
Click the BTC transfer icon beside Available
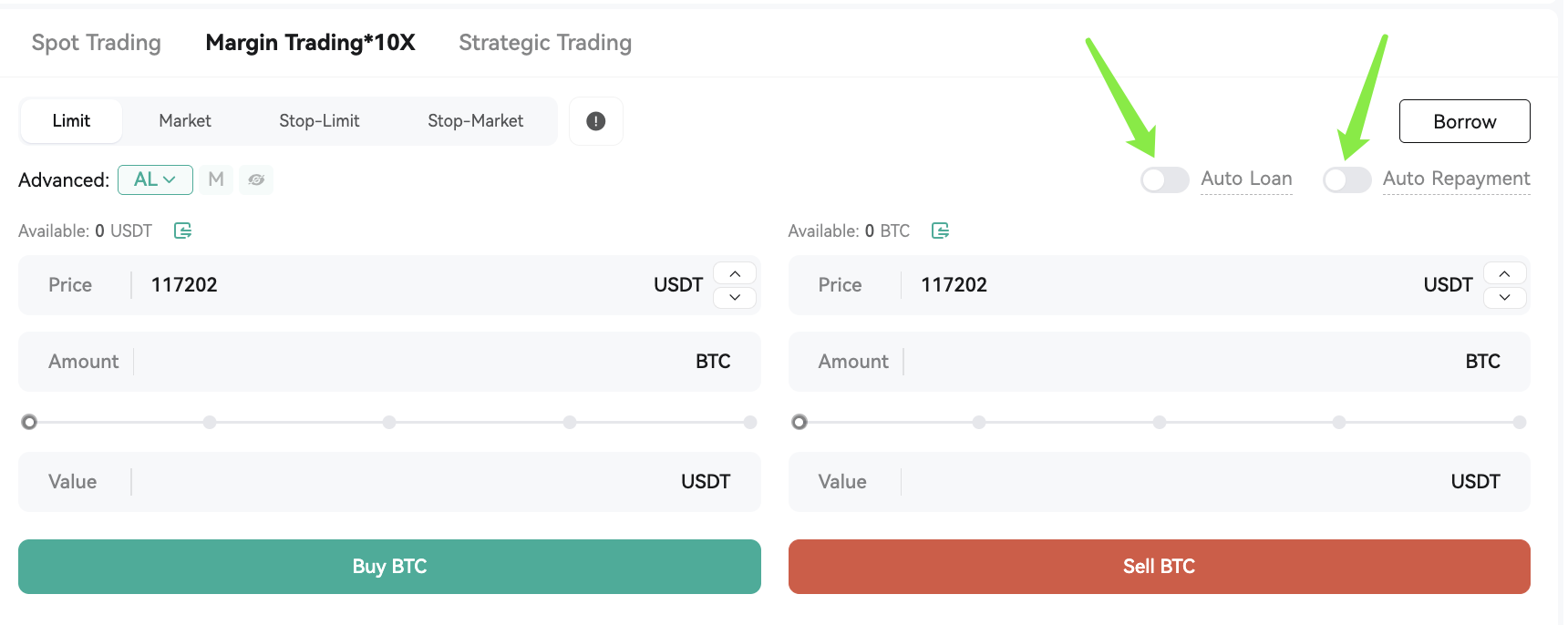pos(941,231)
